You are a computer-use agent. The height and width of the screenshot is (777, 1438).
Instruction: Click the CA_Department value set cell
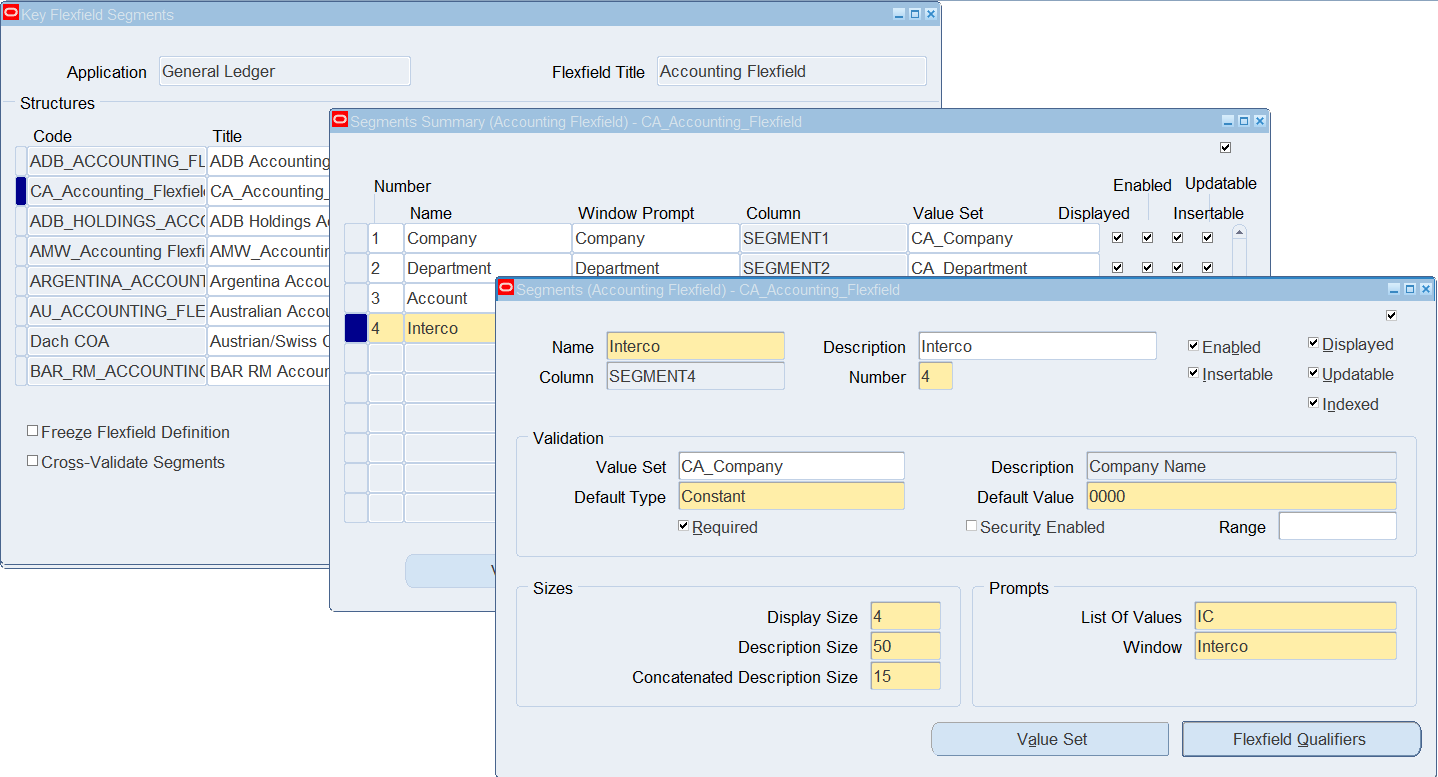tap(1004, 267)
